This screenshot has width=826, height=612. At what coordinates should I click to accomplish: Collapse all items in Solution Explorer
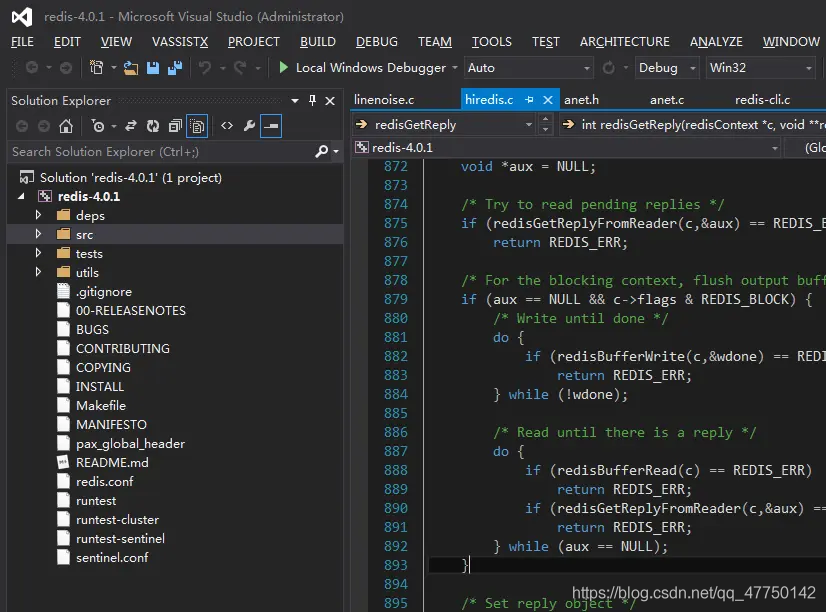175,126
